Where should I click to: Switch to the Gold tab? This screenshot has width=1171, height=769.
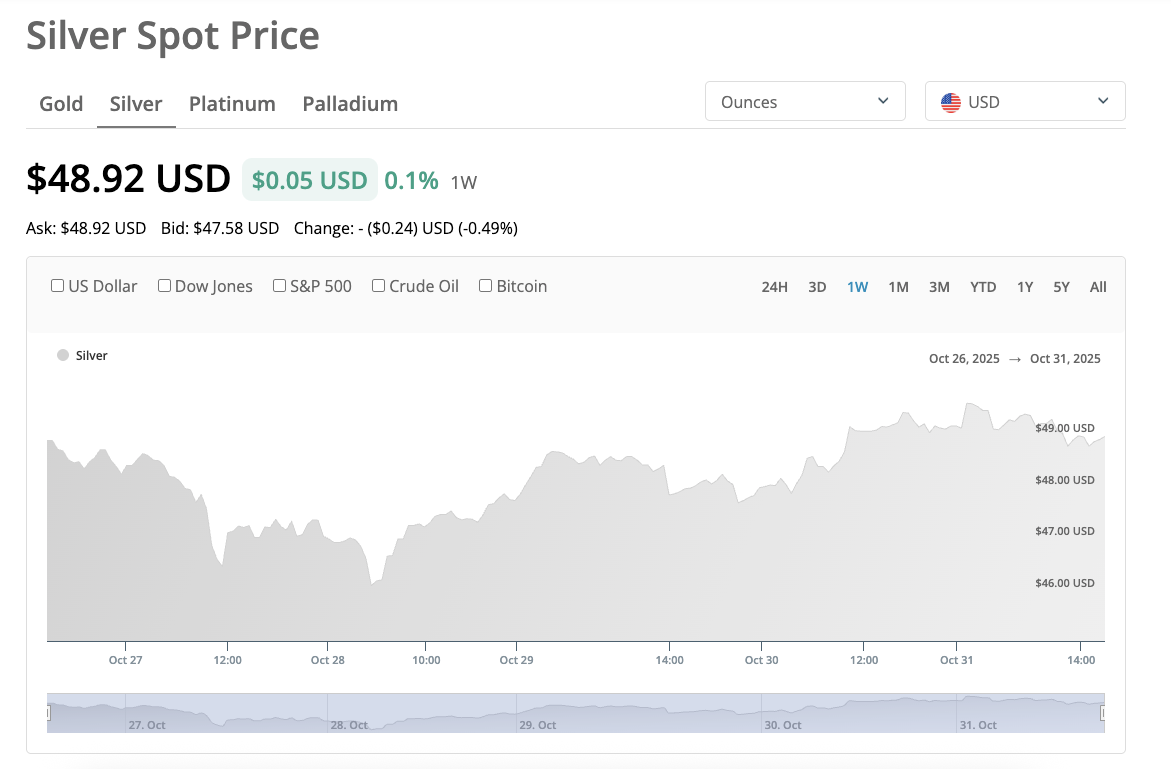pyautogui.click(x=61, y=104)
